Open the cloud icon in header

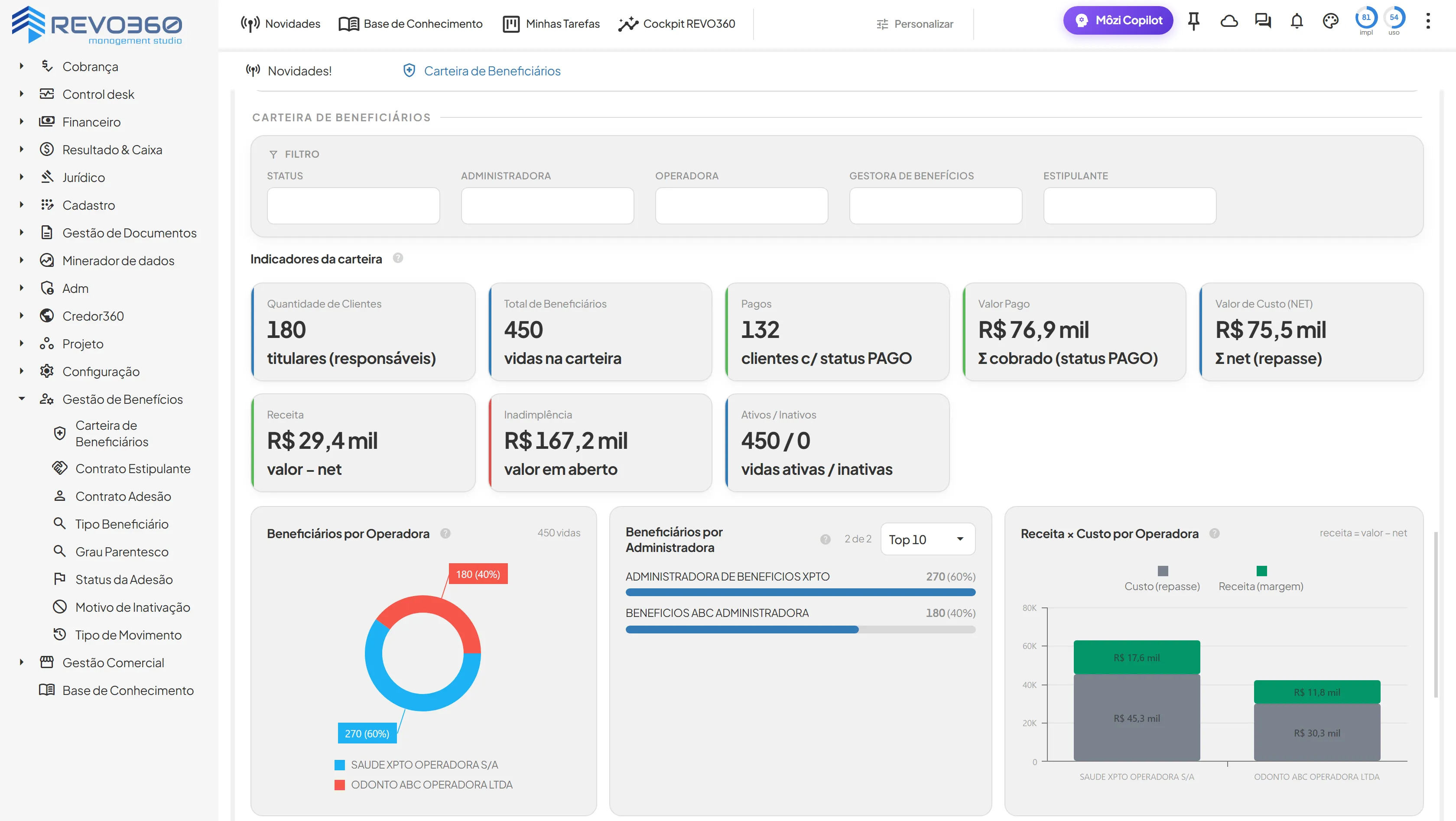pos(1229,22)
